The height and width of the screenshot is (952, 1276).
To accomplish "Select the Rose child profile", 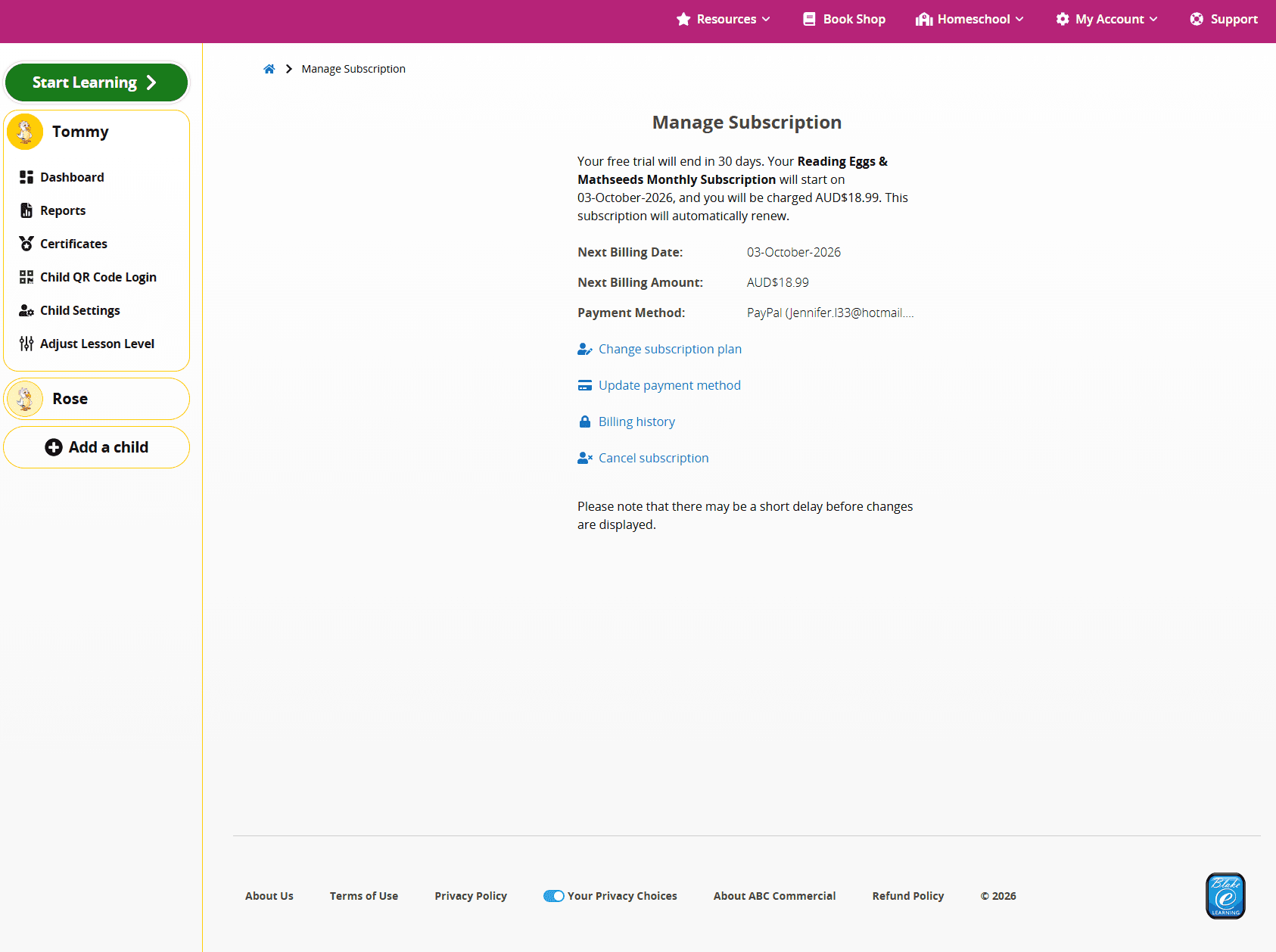I will [x=97, y=399].
